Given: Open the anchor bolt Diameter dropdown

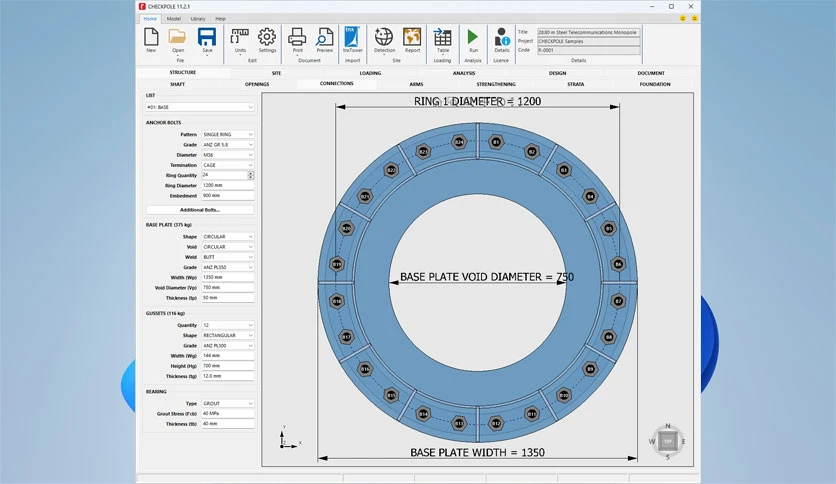Looking at the screenshot, I should 228,155.
